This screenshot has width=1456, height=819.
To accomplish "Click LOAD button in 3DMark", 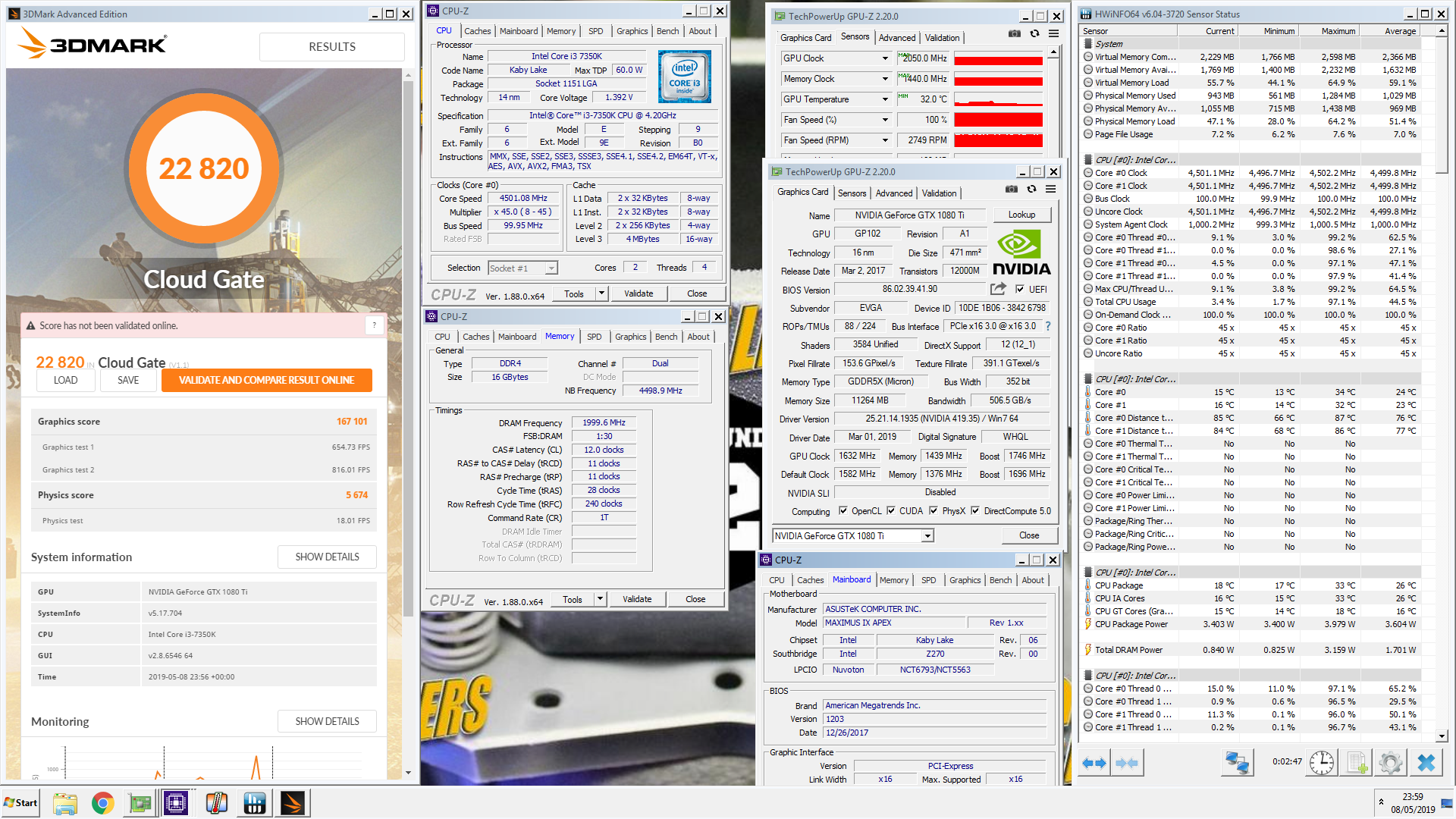I will 65,380.
